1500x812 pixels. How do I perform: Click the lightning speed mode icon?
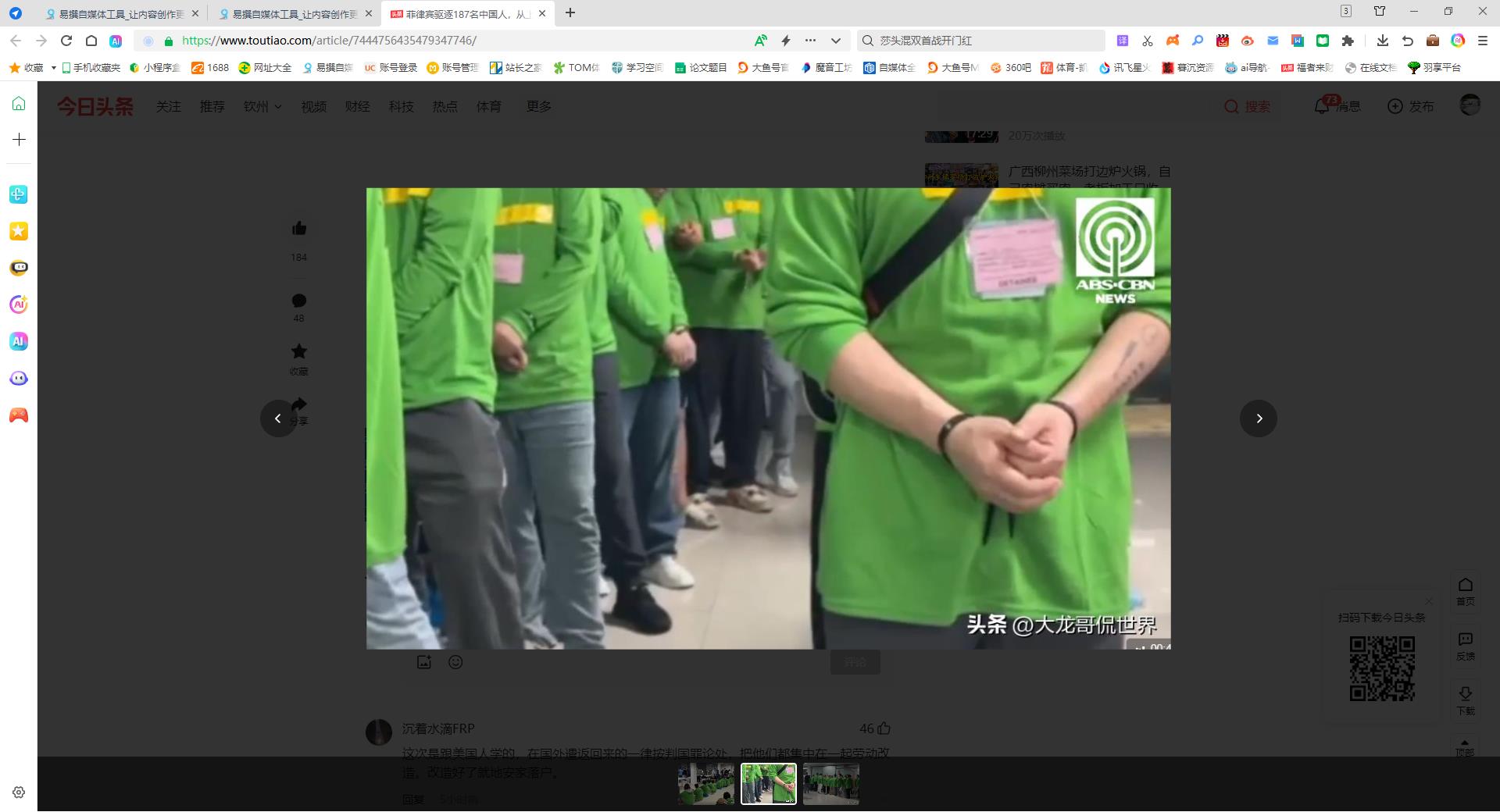pos(786,41)
